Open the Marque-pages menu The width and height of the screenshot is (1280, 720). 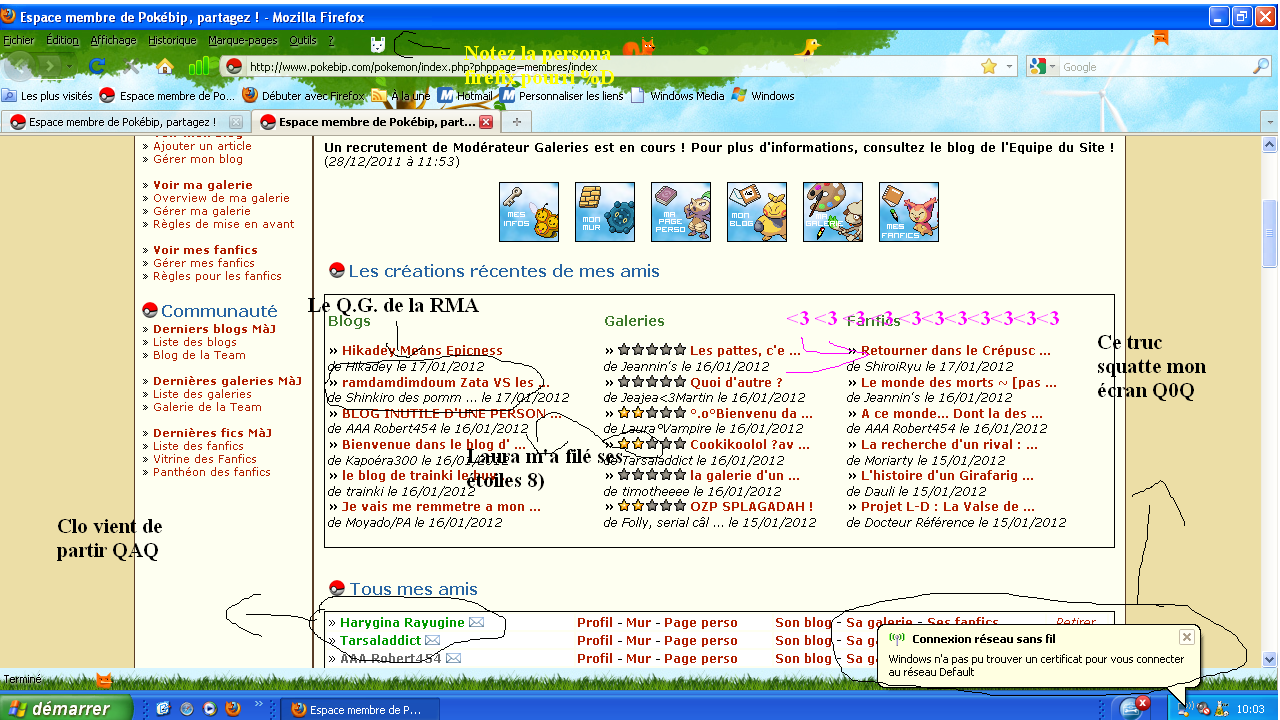[243, 40]
